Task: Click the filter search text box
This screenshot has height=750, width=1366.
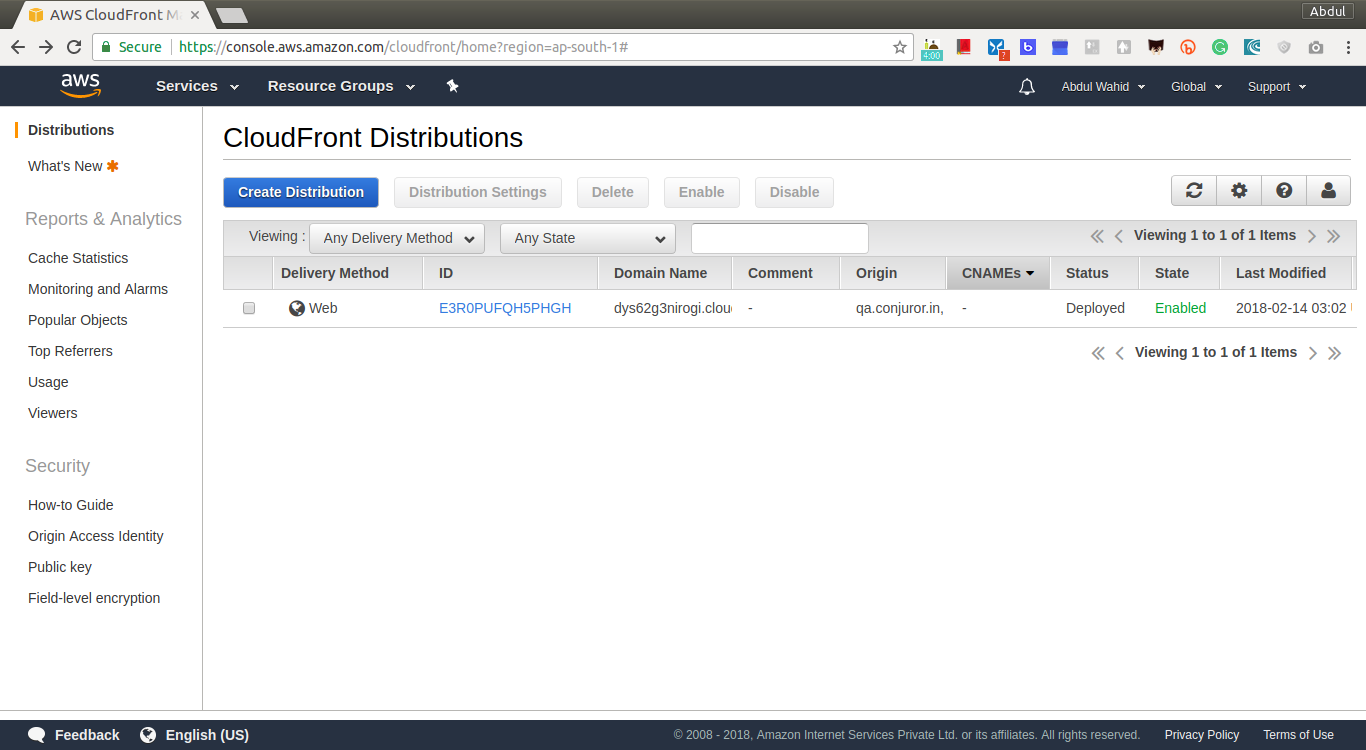Action: click(780, 238)
